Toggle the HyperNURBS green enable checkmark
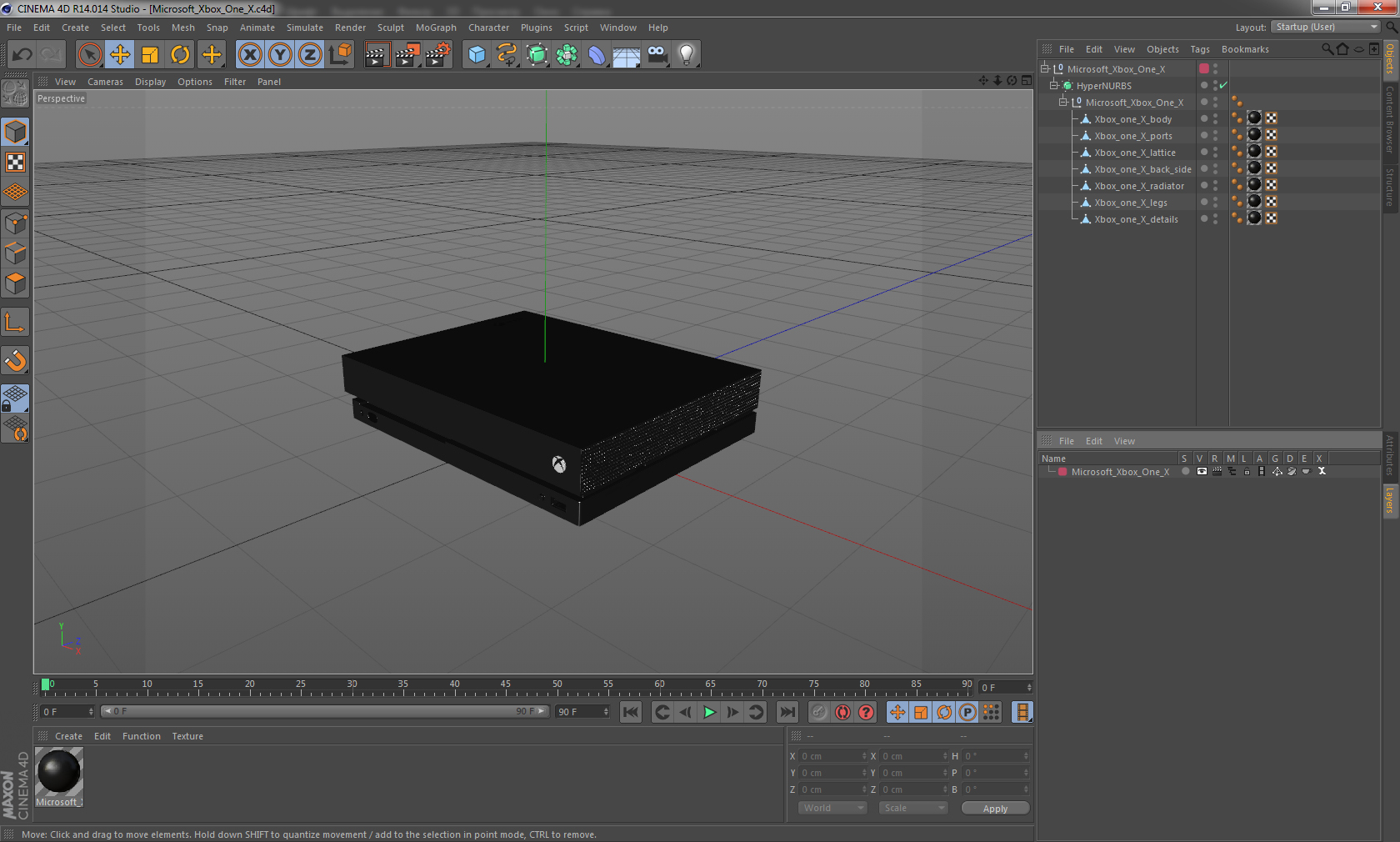 1223,86
